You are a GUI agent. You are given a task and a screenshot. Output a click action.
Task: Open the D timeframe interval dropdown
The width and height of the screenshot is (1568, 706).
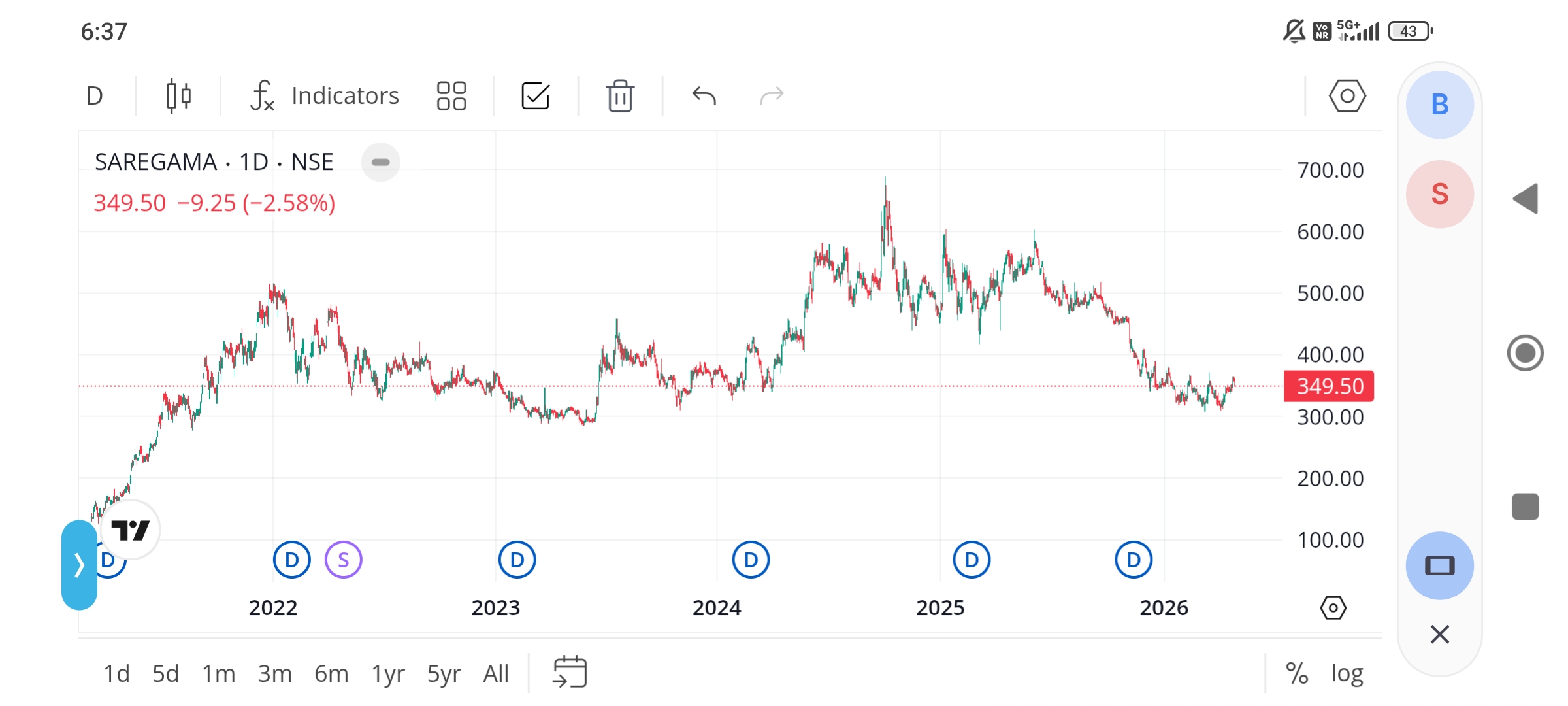coord(95,96)
